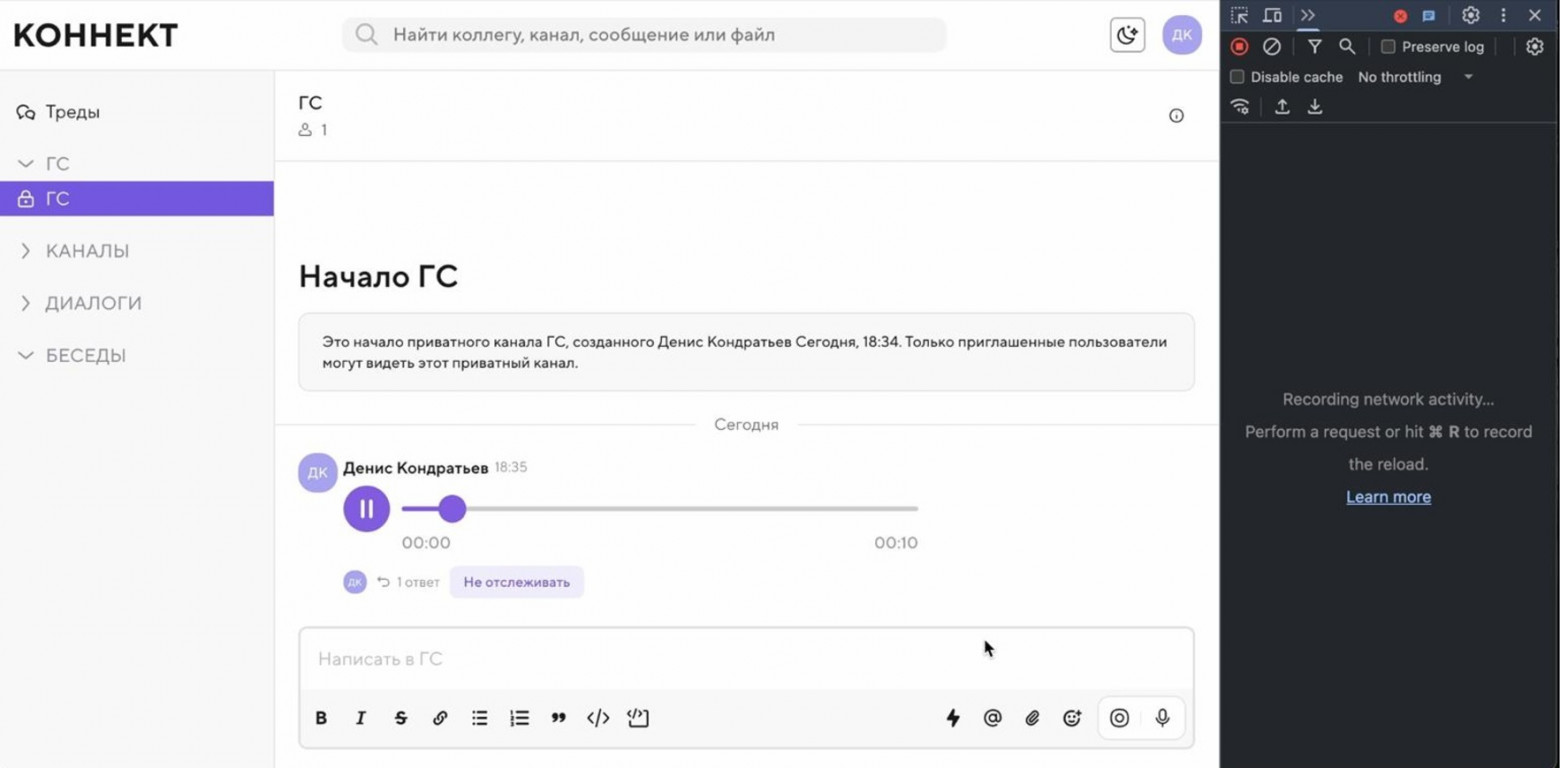1560x768 pixels.
Task: Insert an @ mention
Action: click(992, 718)
